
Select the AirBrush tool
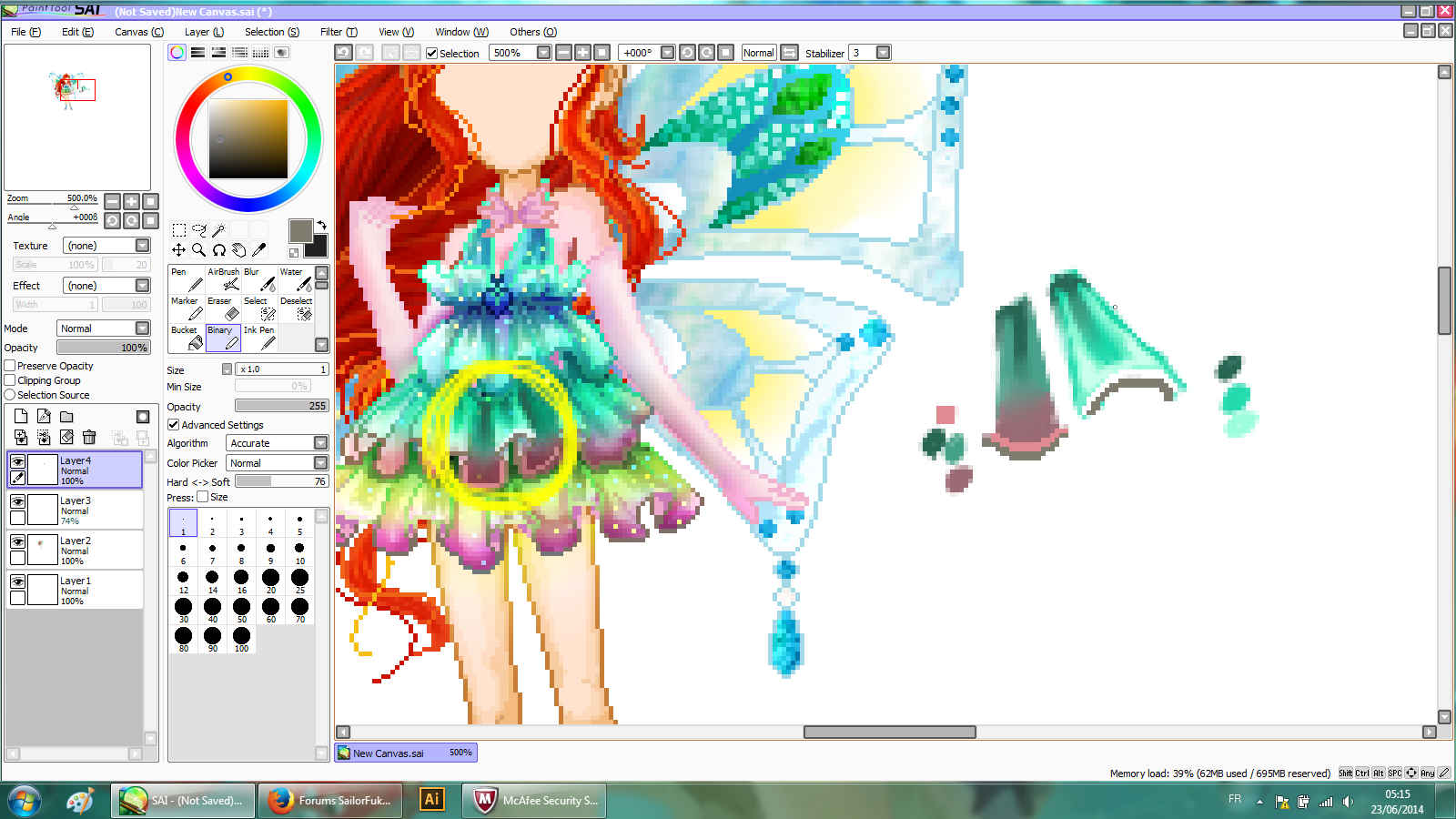click(223, 279)
